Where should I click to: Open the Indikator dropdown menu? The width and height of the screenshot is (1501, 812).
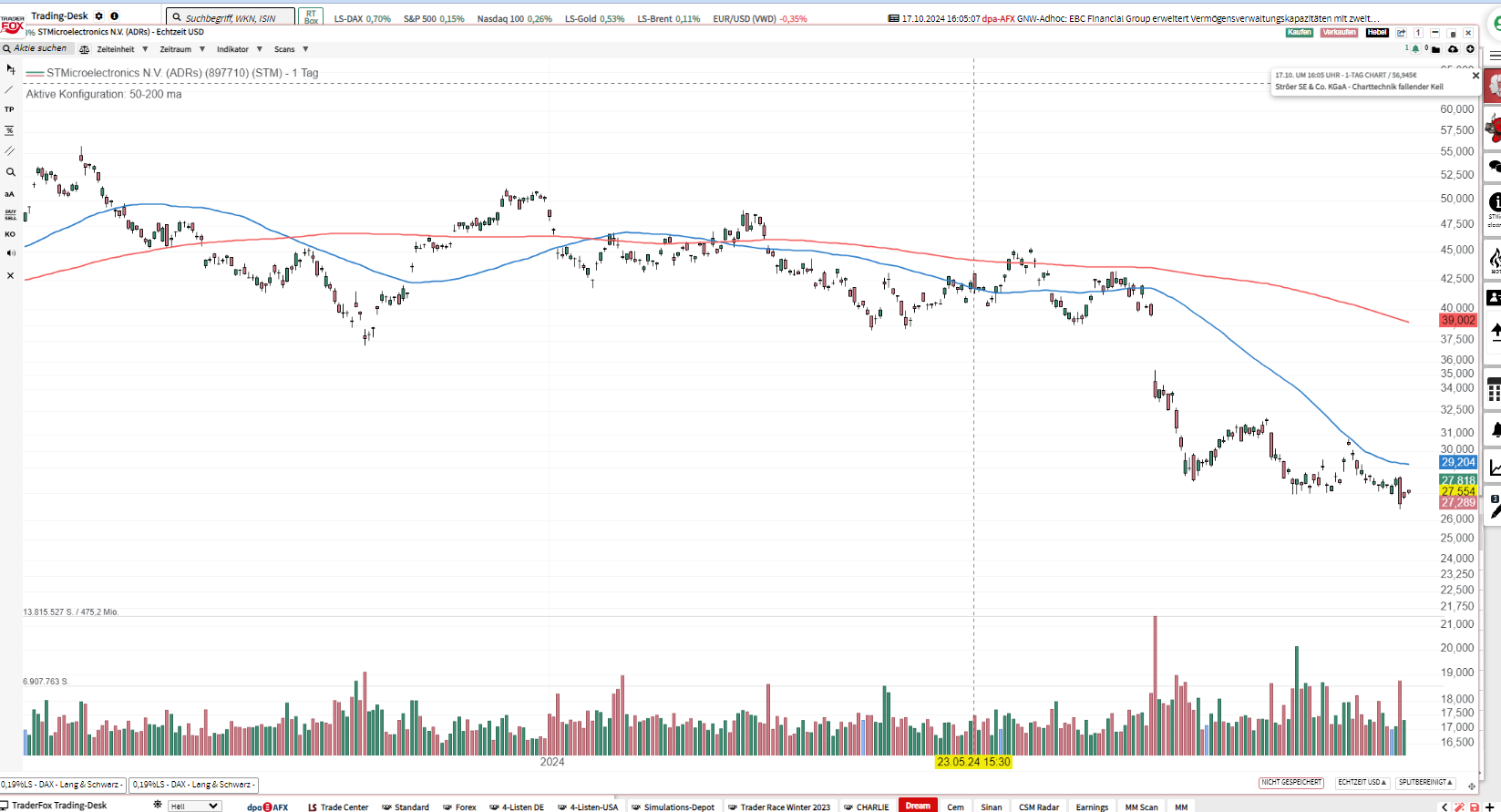point(239,49)
